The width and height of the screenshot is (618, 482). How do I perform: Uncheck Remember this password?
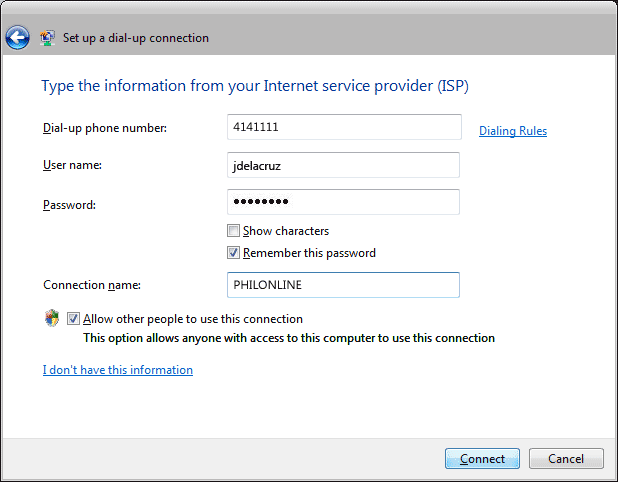[233, 253]
